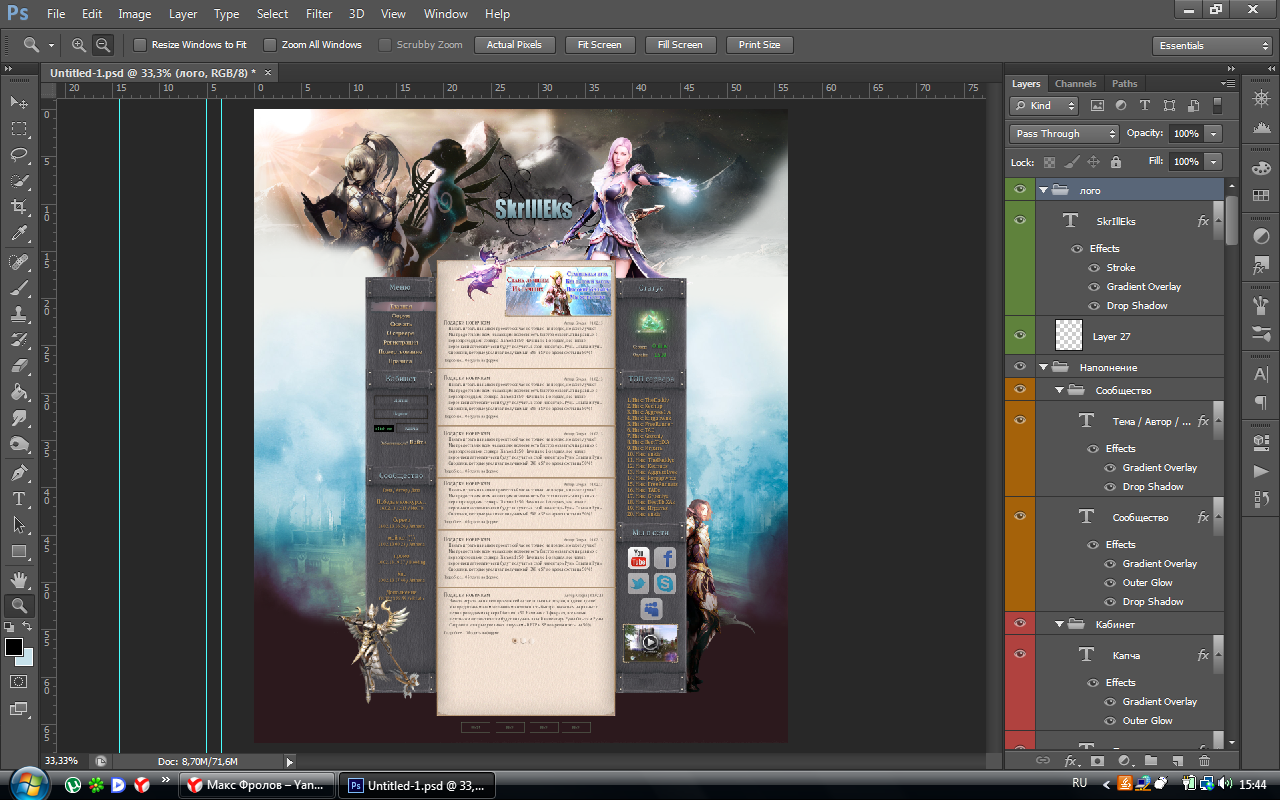Collapse the Сообщество group folder

click(x=1059, y=390)
